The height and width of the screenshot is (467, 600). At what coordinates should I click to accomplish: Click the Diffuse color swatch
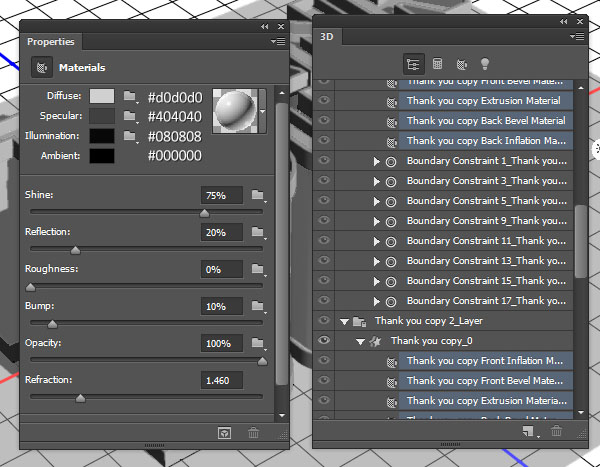tap(102, 96)
